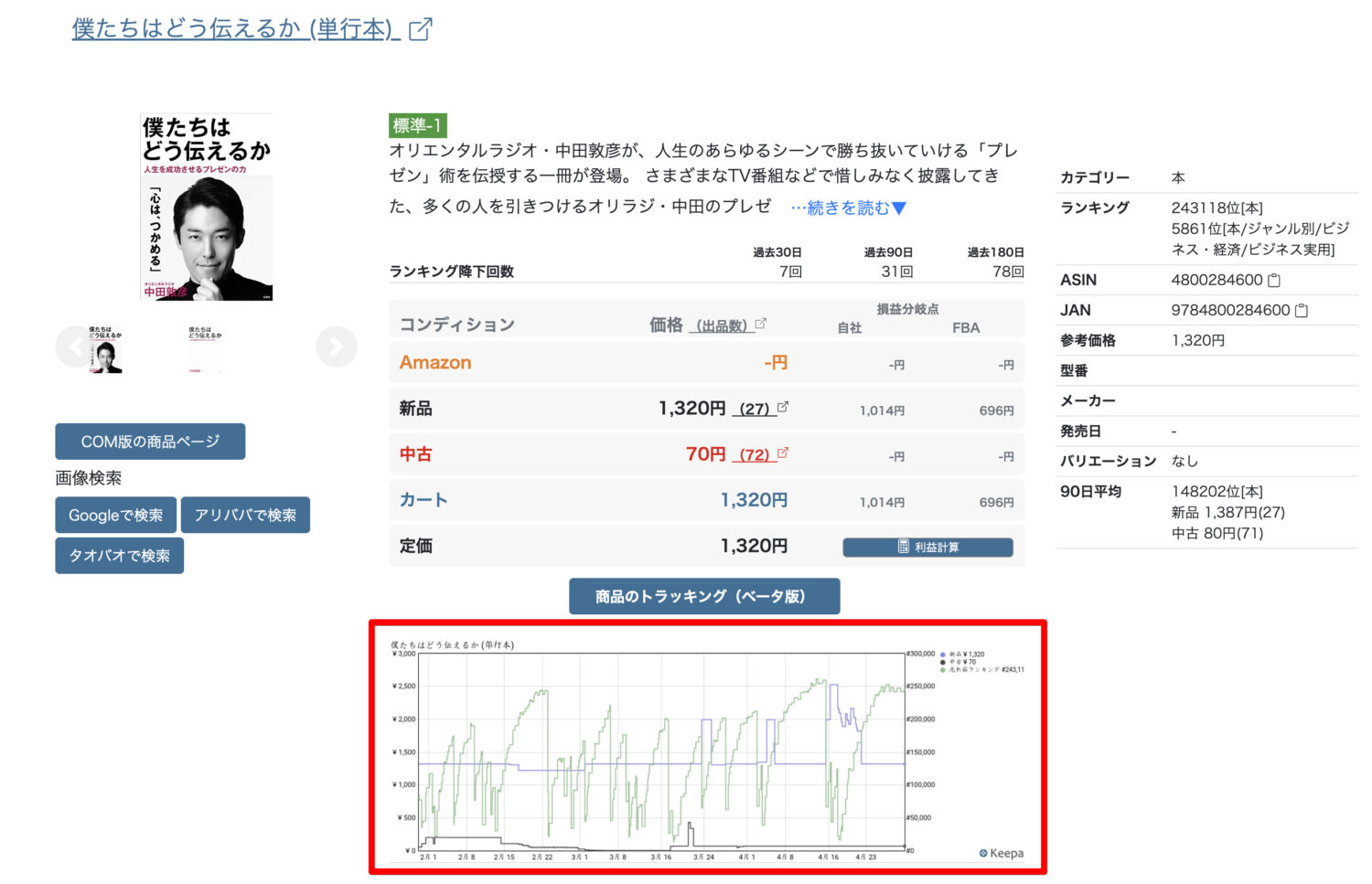Toggle 中古 ¥70 series in chart legend
The image size is (1372, 884).
[x=959, y=662]
